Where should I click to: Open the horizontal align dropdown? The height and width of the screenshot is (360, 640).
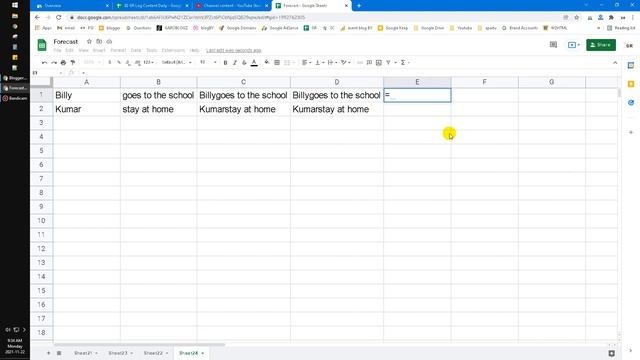306,62
